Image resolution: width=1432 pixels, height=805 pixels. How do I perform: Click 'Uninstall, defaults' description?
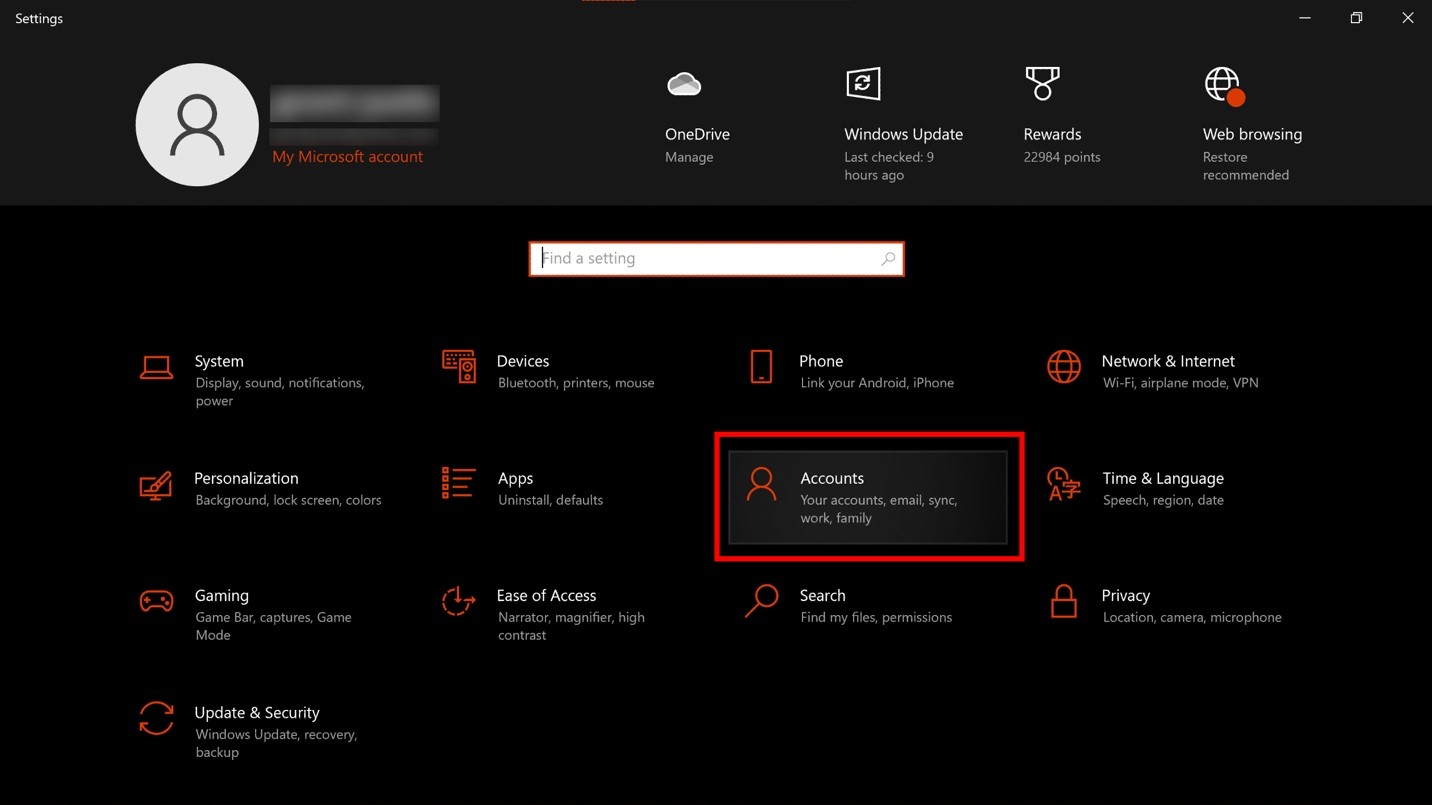[x=550, y=500]
